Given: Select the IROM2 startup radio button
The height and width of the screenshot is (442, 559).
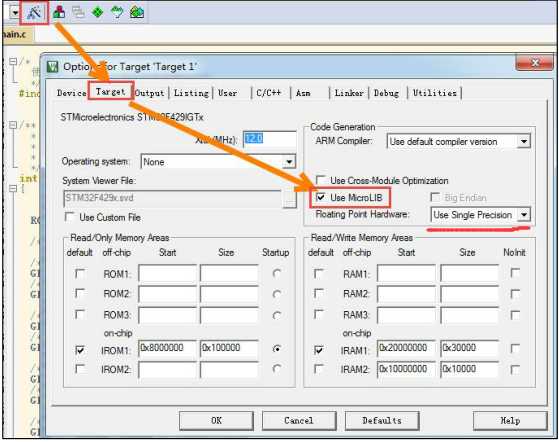Looking at the screenshot, I should click(277, 369).
